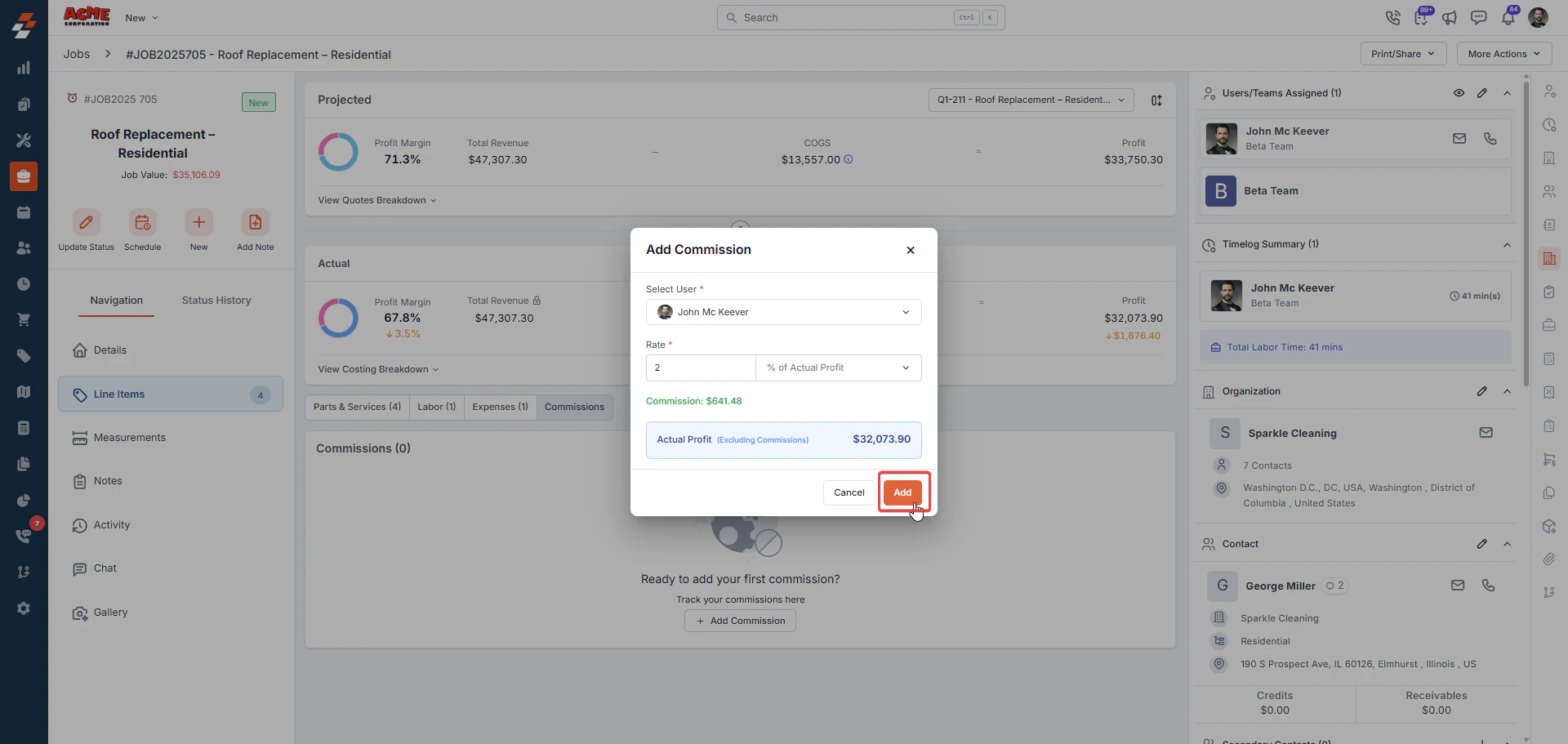1568x744 pixels.
Task: Click the Beta Team card
Action: [1355, 191]
